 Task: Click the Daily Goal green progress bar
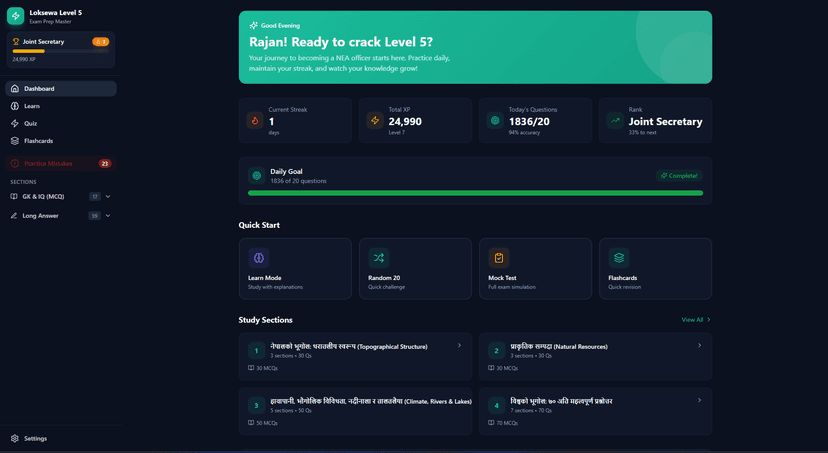475,193
